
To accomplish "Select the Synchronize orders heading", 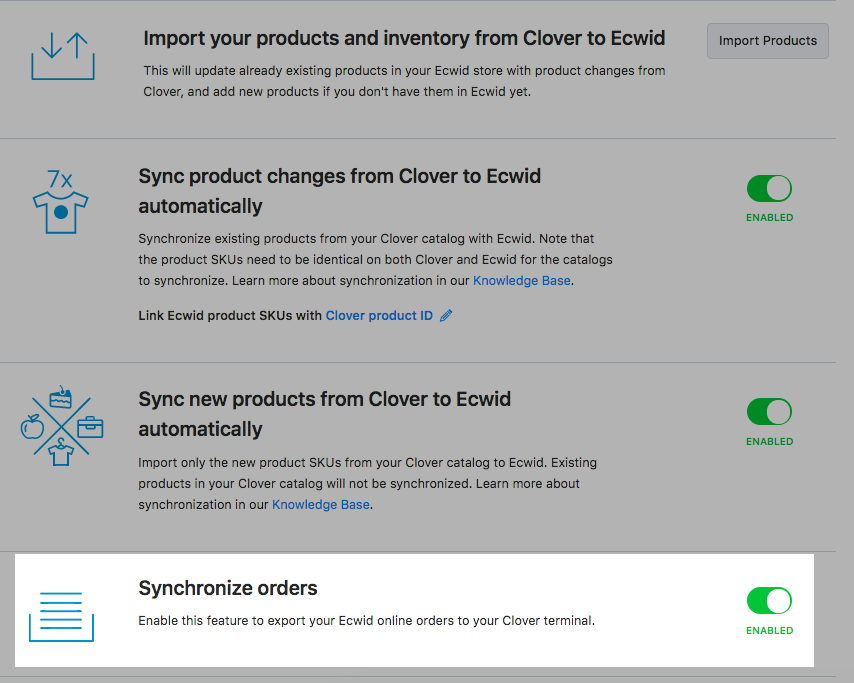I will point(227,588).
